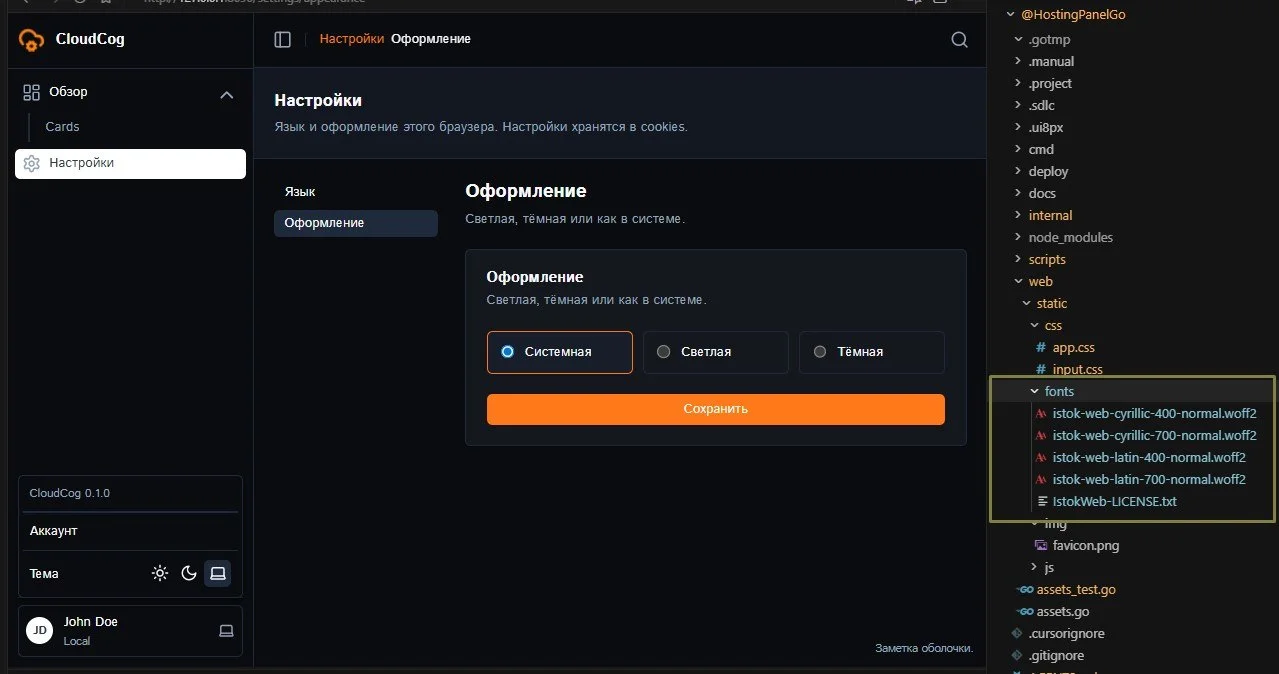
Task: Collapse the static folder
Action: pos(1027,304)
